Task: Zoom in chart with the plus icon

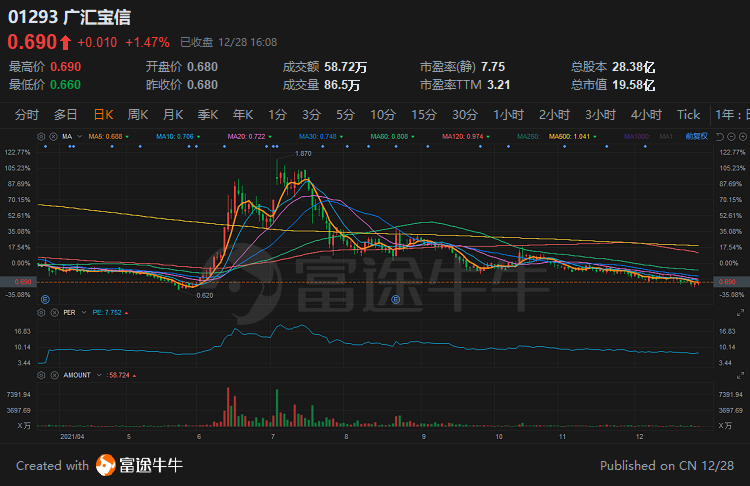Action: tap(743, 137)
